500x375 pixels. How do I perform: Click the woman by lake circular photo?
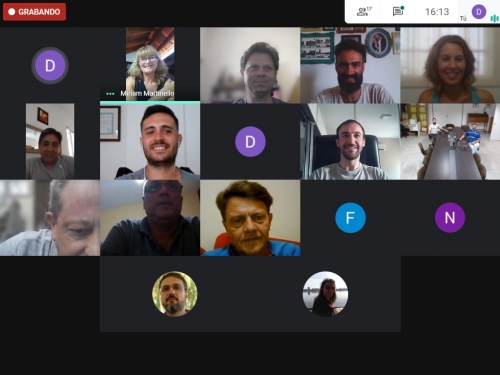point(325,294)
